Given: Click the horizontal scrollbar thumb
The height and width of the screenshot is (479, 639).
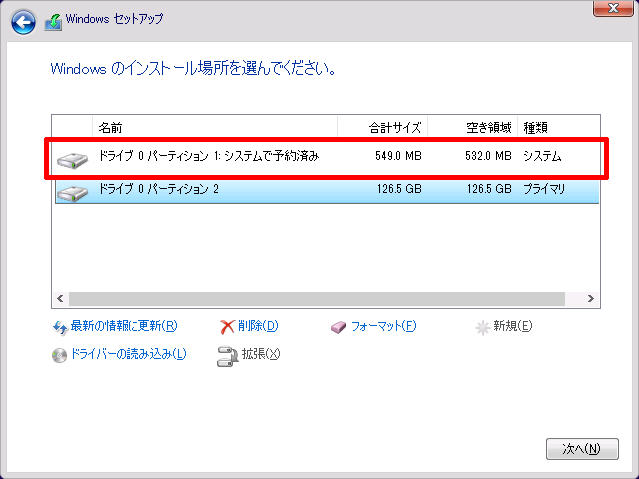Looking at the screenshot, I should pos(317,298).
